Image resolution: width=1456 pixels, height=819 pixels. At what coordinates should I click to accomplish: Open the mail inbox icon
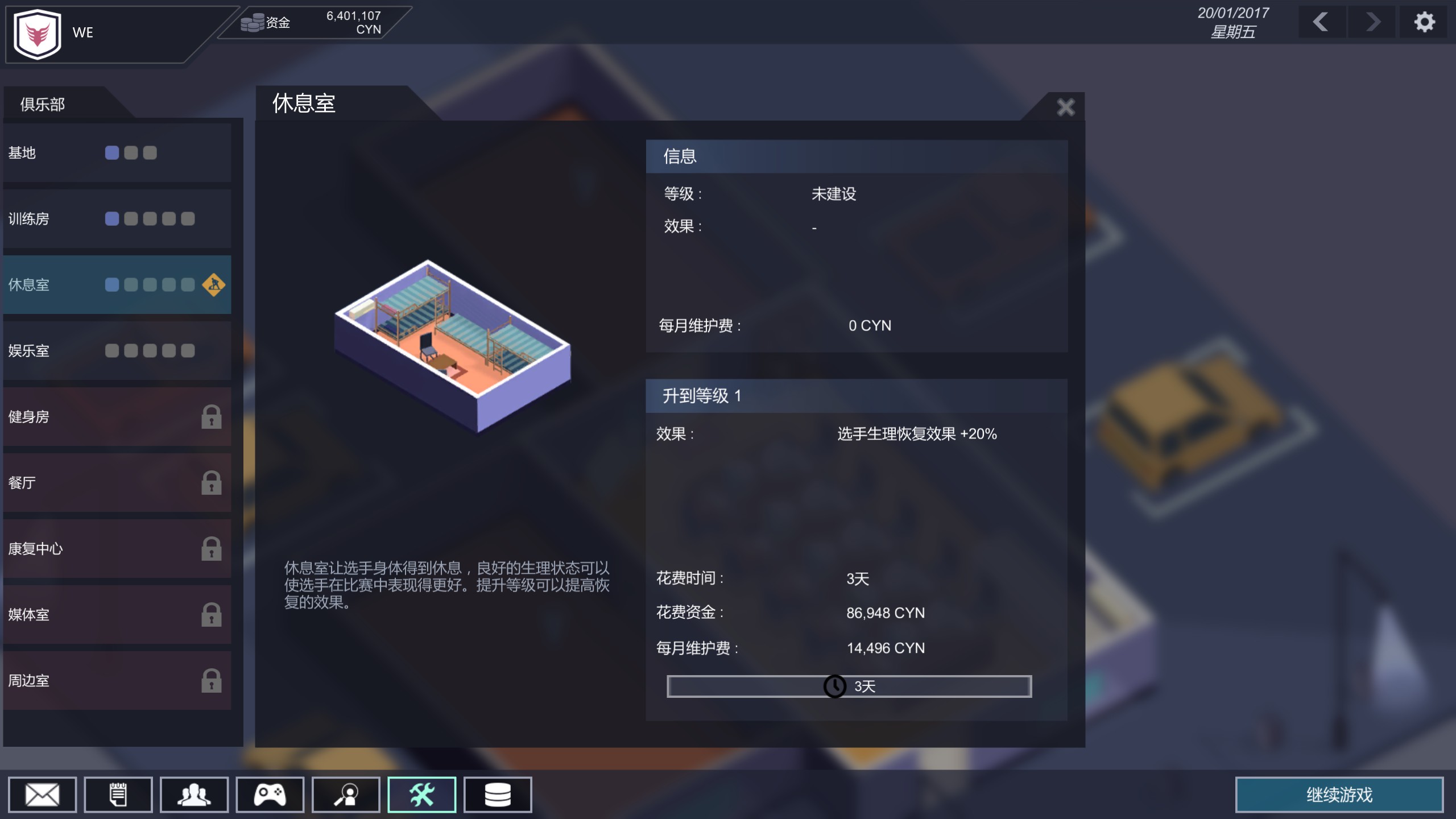pyautogui.click(x=42, y=795)
